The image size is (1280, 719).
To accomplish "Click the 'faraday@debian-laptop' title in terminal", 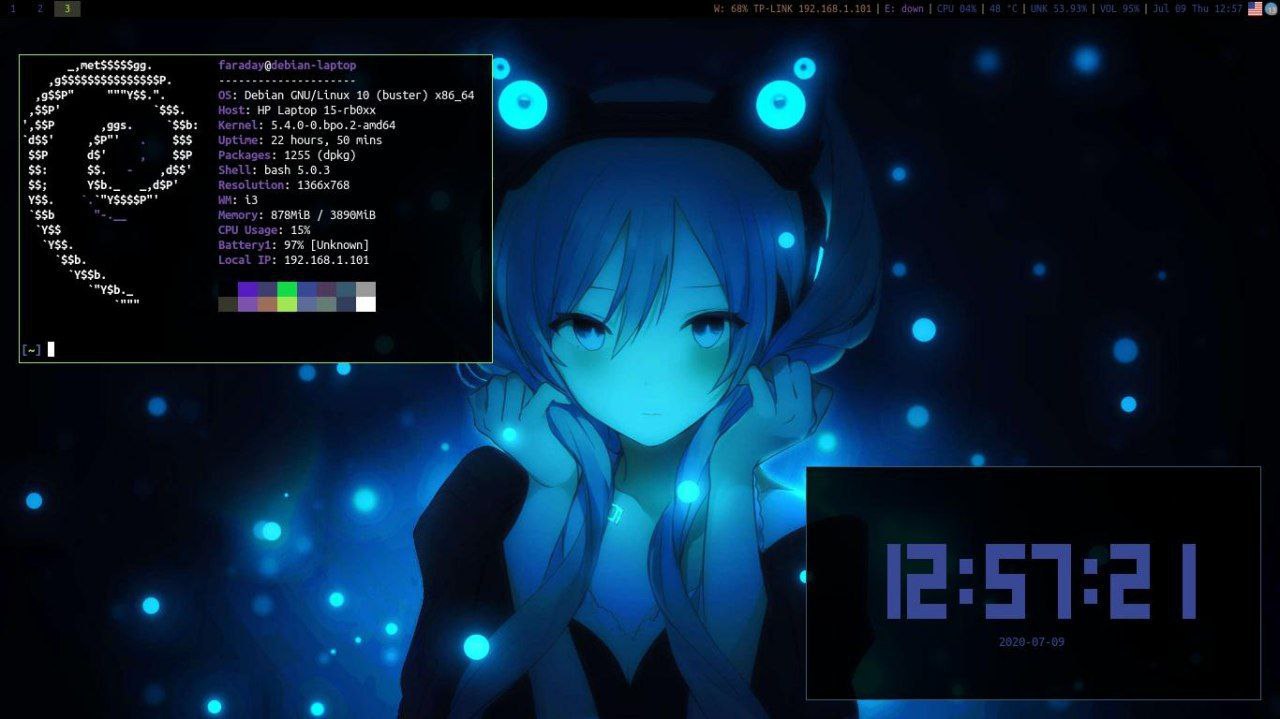I will pos(287,65).
